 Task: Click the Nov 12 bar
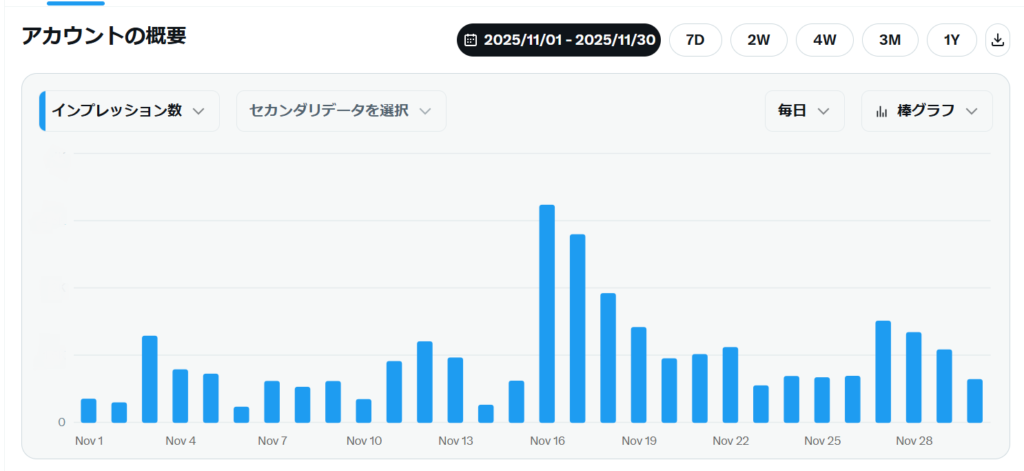pyautogui.click(x=425, y=382)
